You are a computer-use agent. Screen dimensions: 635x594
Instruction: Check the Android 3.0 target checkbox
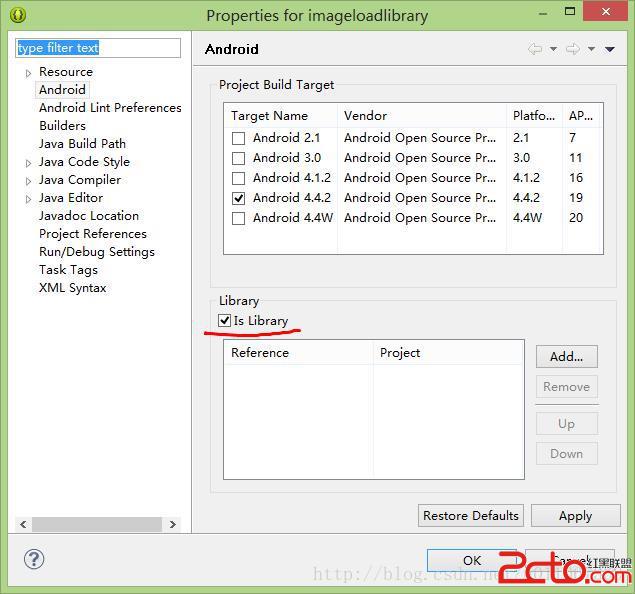pos(239,158)
